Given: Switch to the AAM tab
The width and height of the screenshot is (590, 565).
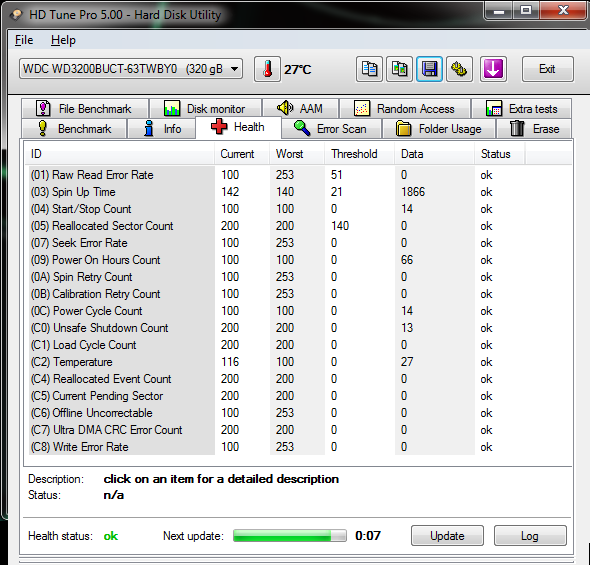Looking at the screenshot, I should (300, 109).
